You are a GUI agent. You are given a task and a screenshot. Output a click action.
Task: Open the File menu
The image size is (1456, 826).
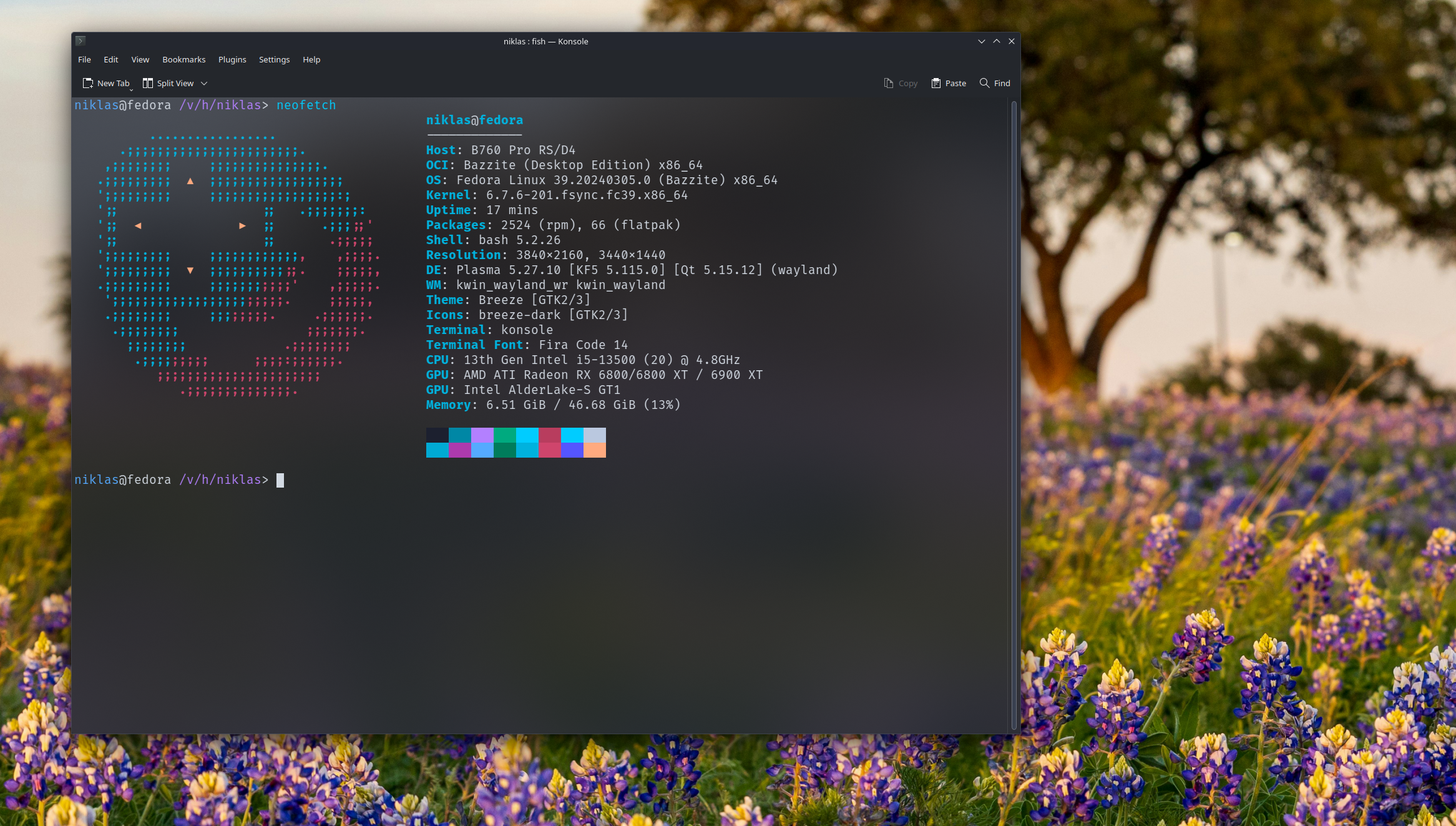(84, 59)
